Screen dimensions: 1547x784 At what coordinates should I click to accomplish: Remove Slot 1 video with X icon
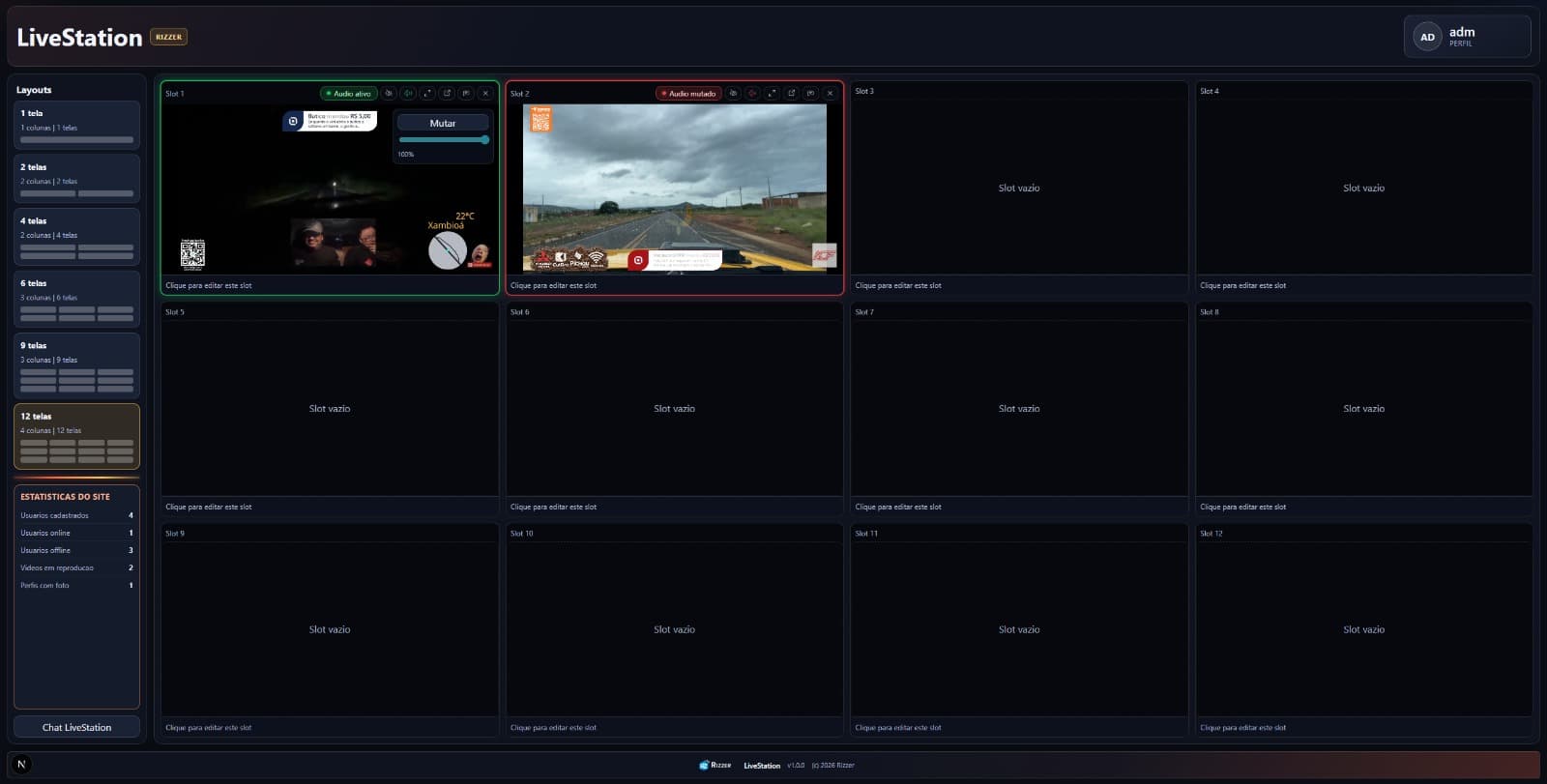pos(485,94)
